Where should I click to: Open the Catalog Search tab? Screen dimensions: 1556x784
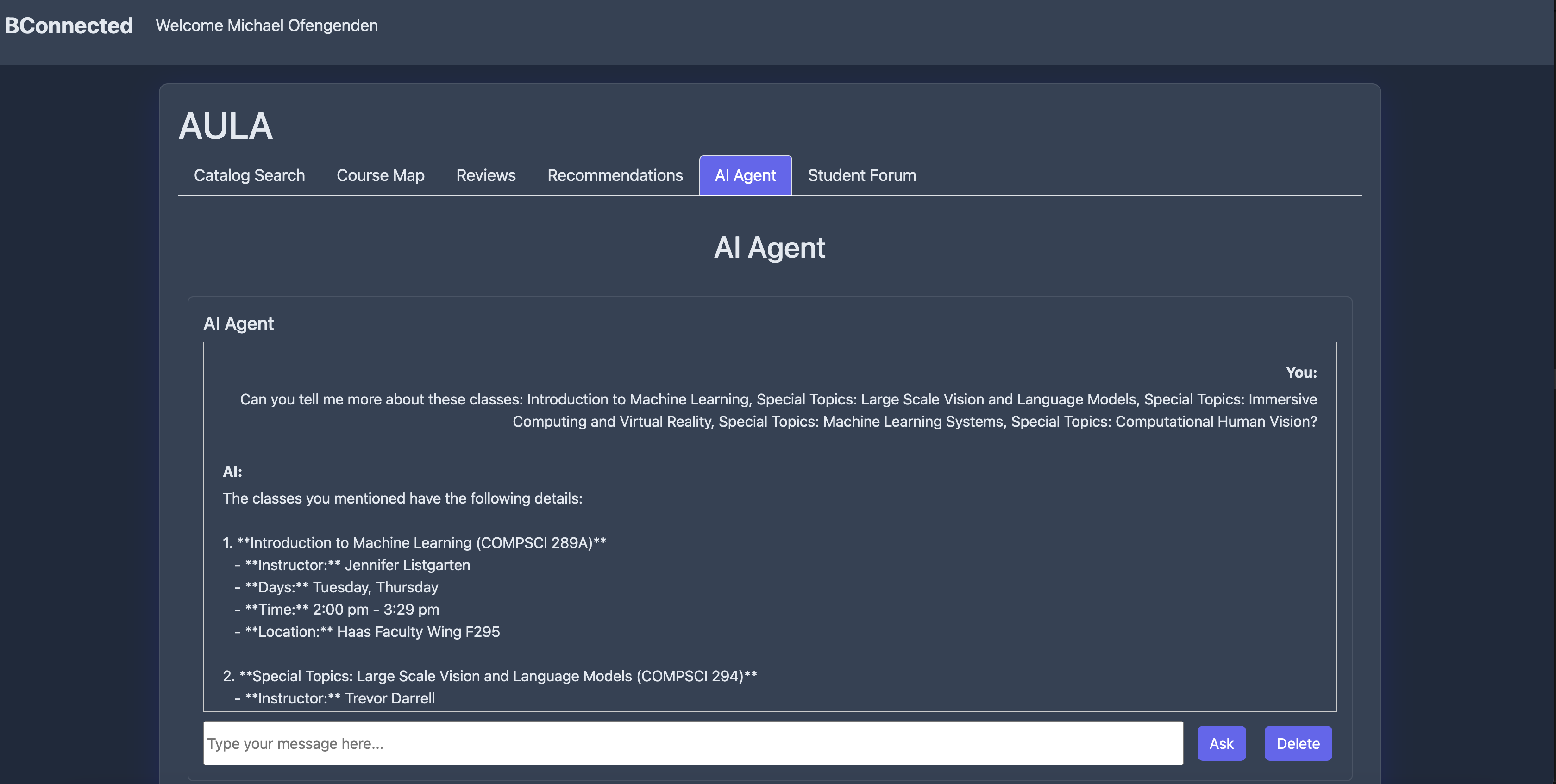(x=249, y=175)
